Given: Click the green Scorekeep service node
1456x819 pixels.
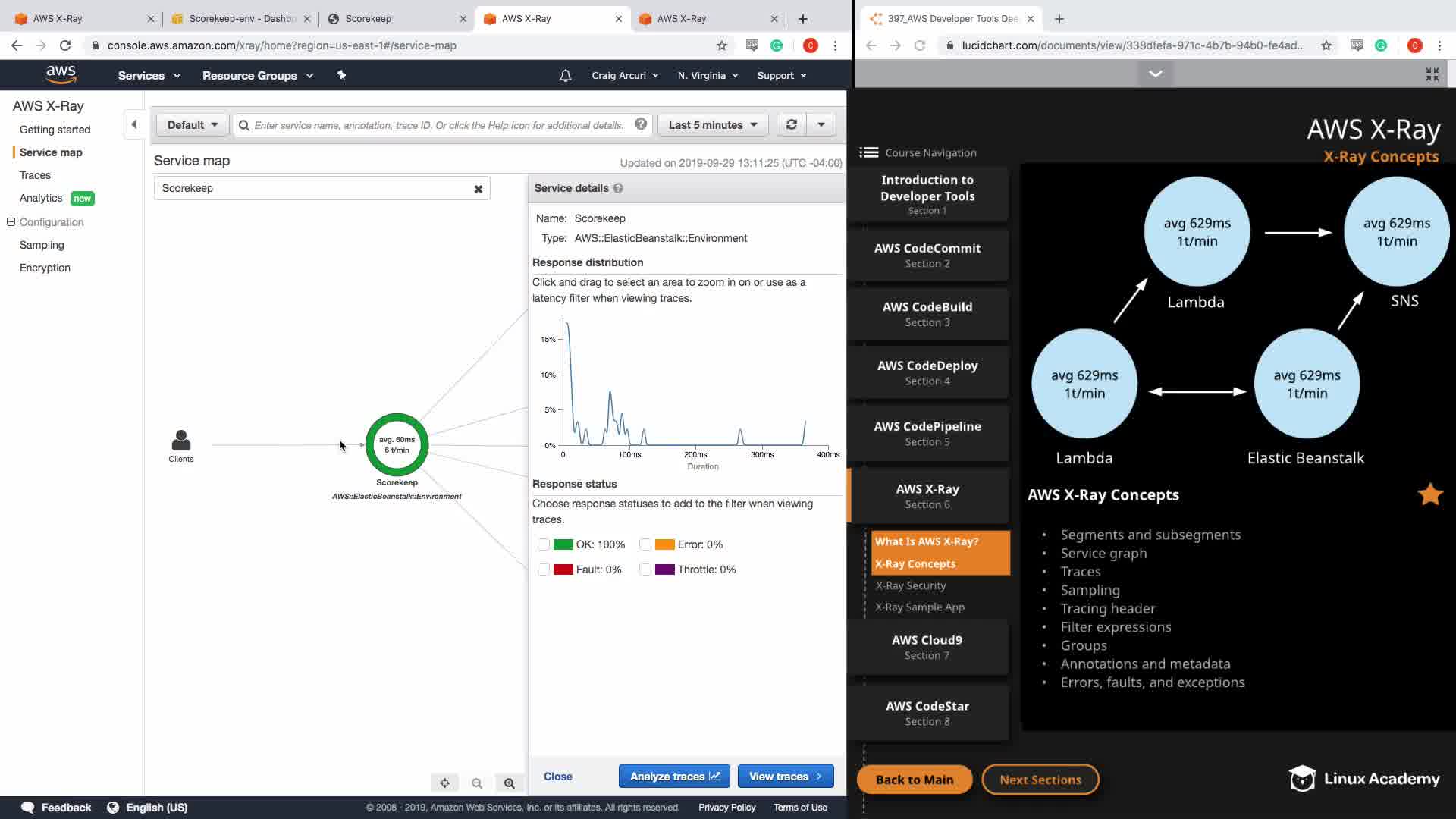Looking at the screenshot, I should (397, 445).
